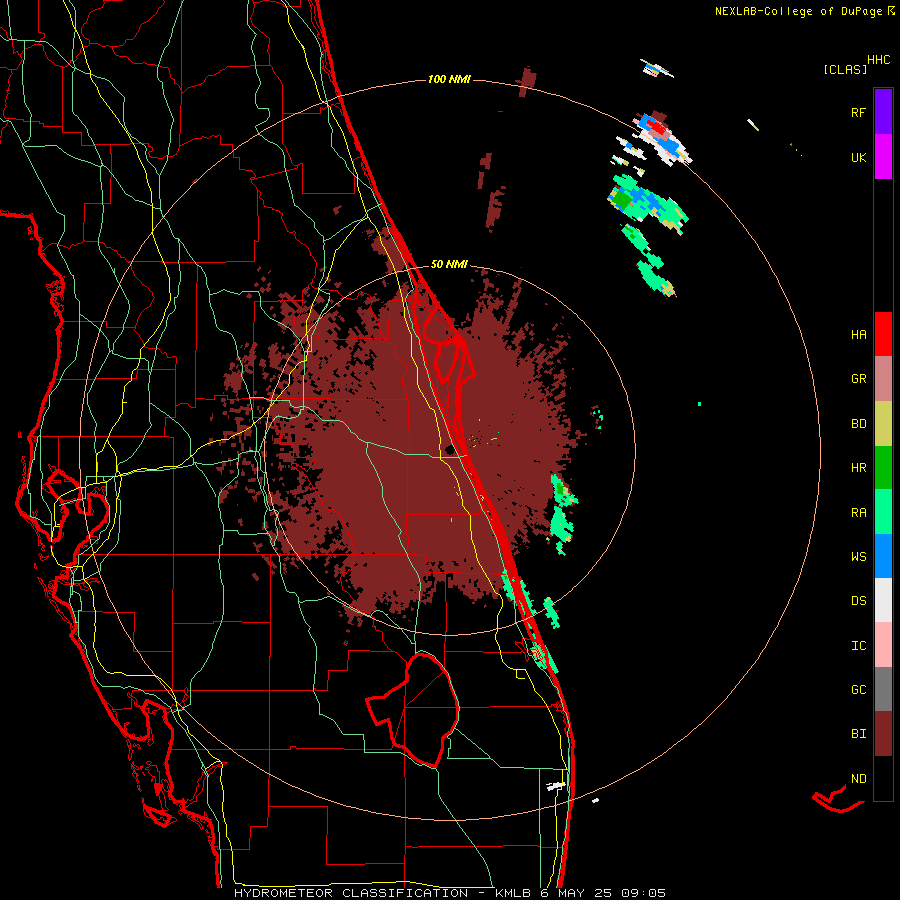Click the RA legend label
This screenshot has height=900, width=900.
(x=858, y=513)
